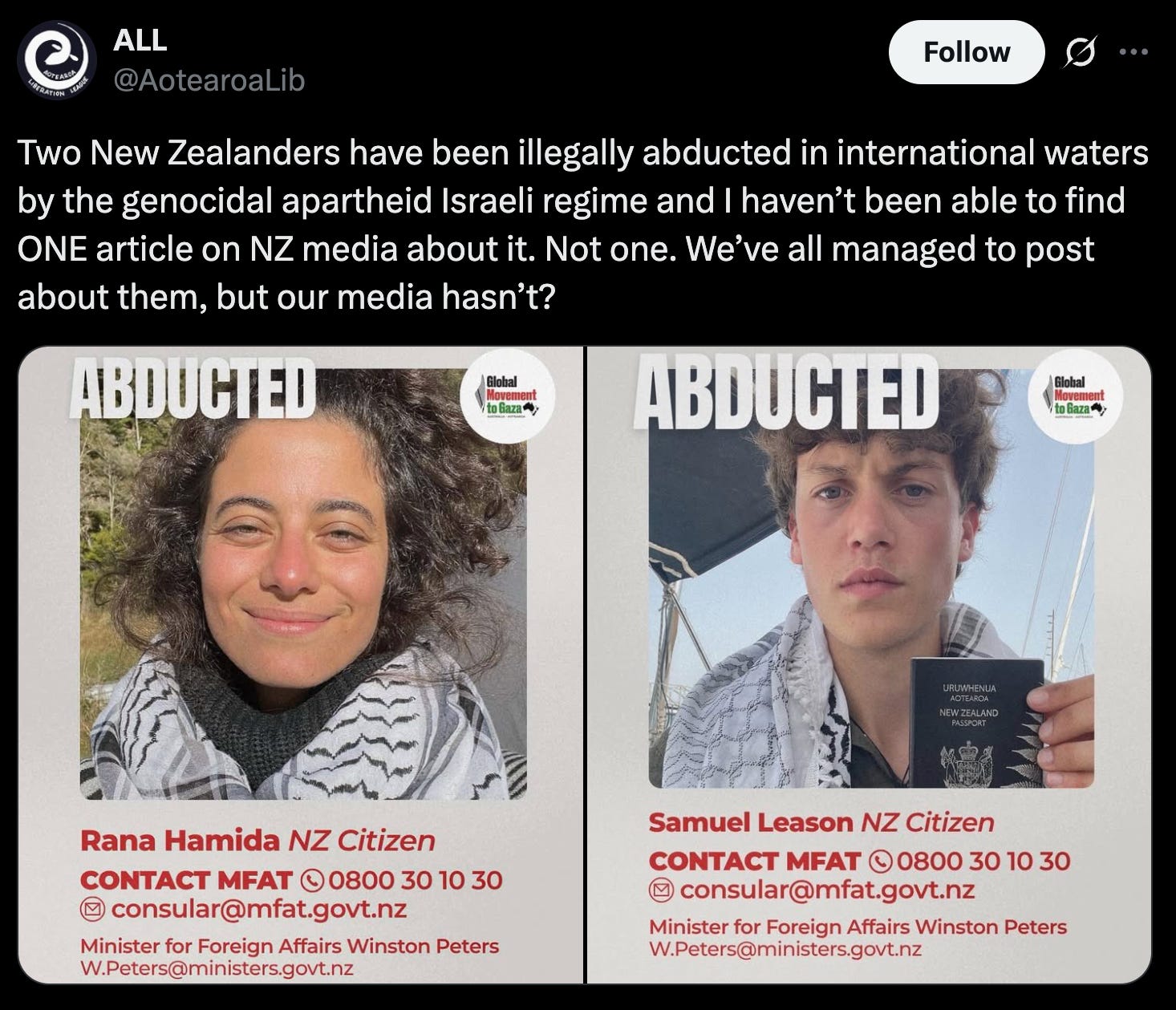
Task: Open the @AotearoaLib handle link
Action: coord(209,80)
